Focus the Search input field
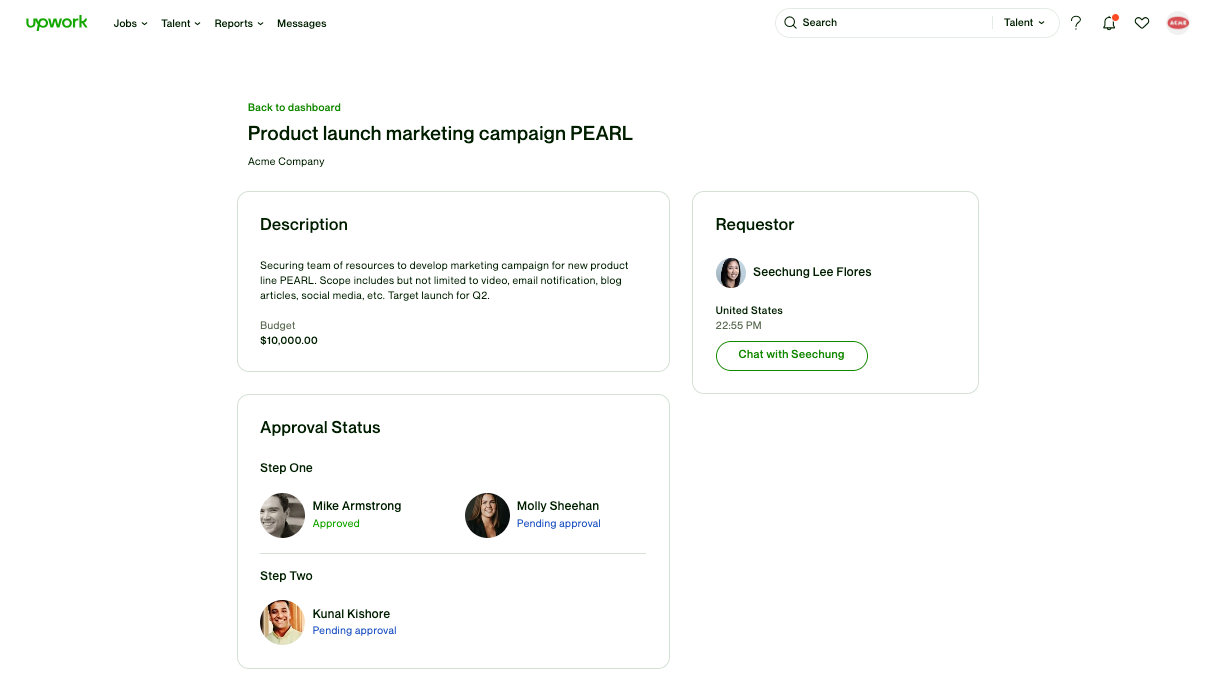 pyautogui.click(x=890, y=23)
